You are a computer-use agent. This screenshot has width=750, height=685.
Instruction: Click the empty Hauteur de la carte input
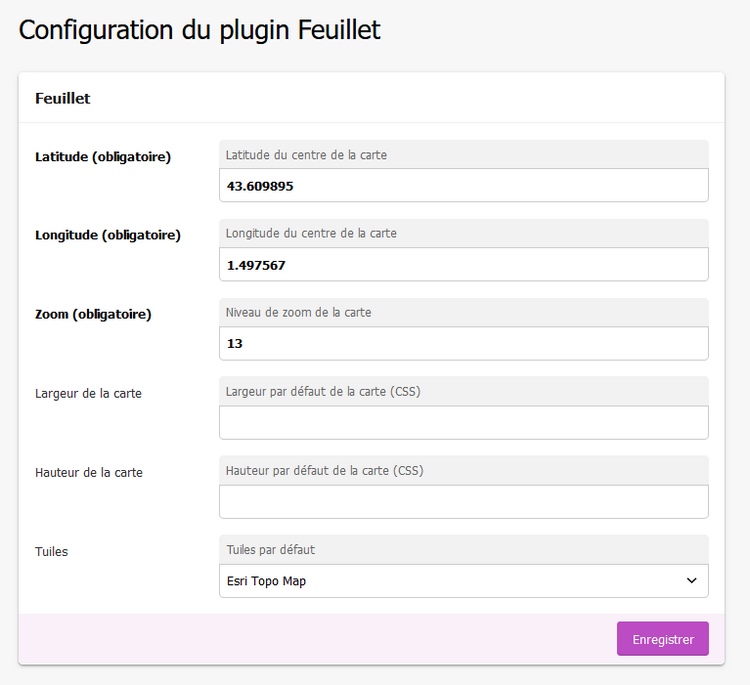click(x=463, y=502)
